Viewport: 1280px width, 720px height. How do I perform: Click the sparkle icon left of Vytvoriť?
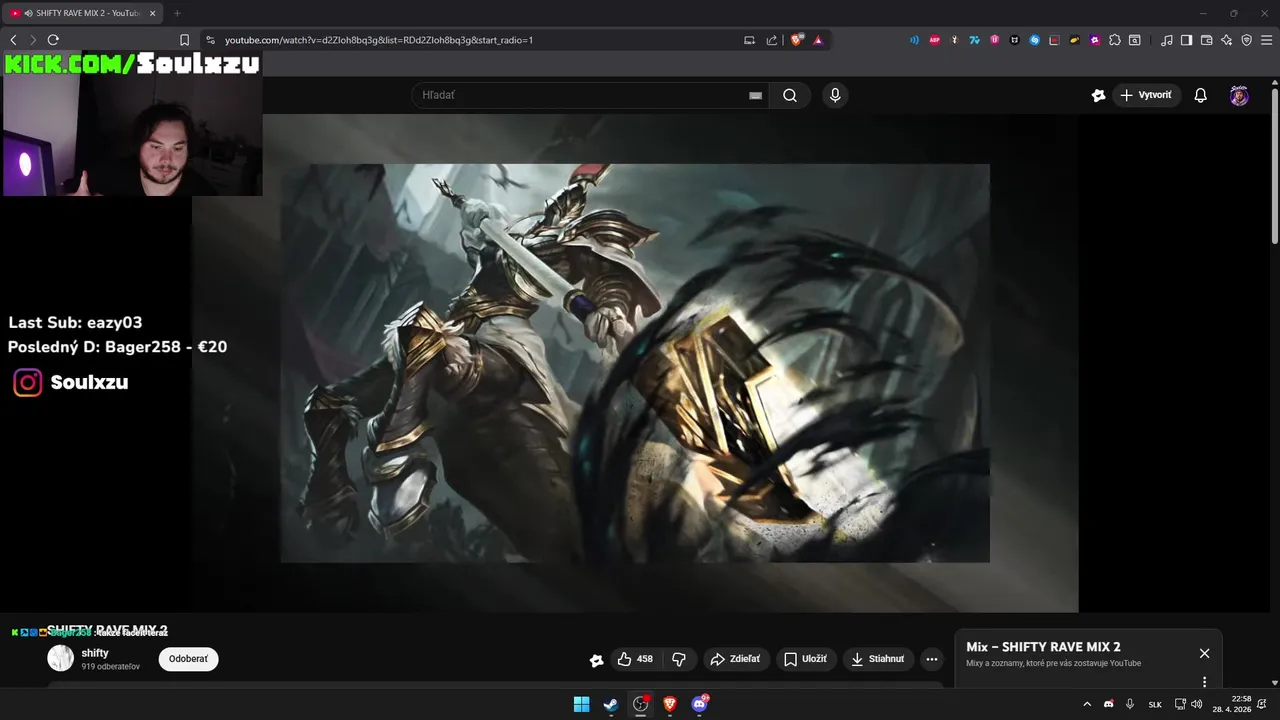pyautogui.click(x=1098, y=95)
